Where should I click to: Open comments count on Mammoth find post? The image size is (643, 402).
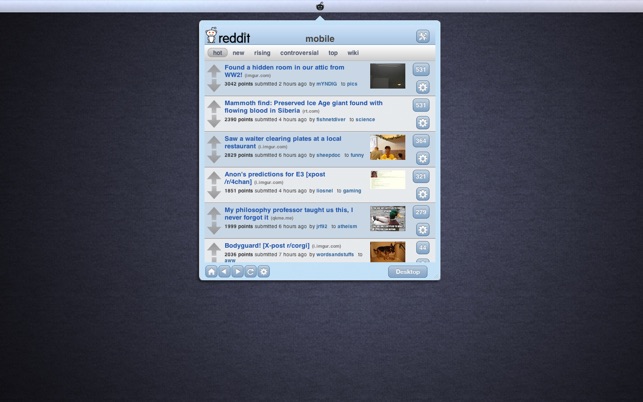click(x=421, y=105)
